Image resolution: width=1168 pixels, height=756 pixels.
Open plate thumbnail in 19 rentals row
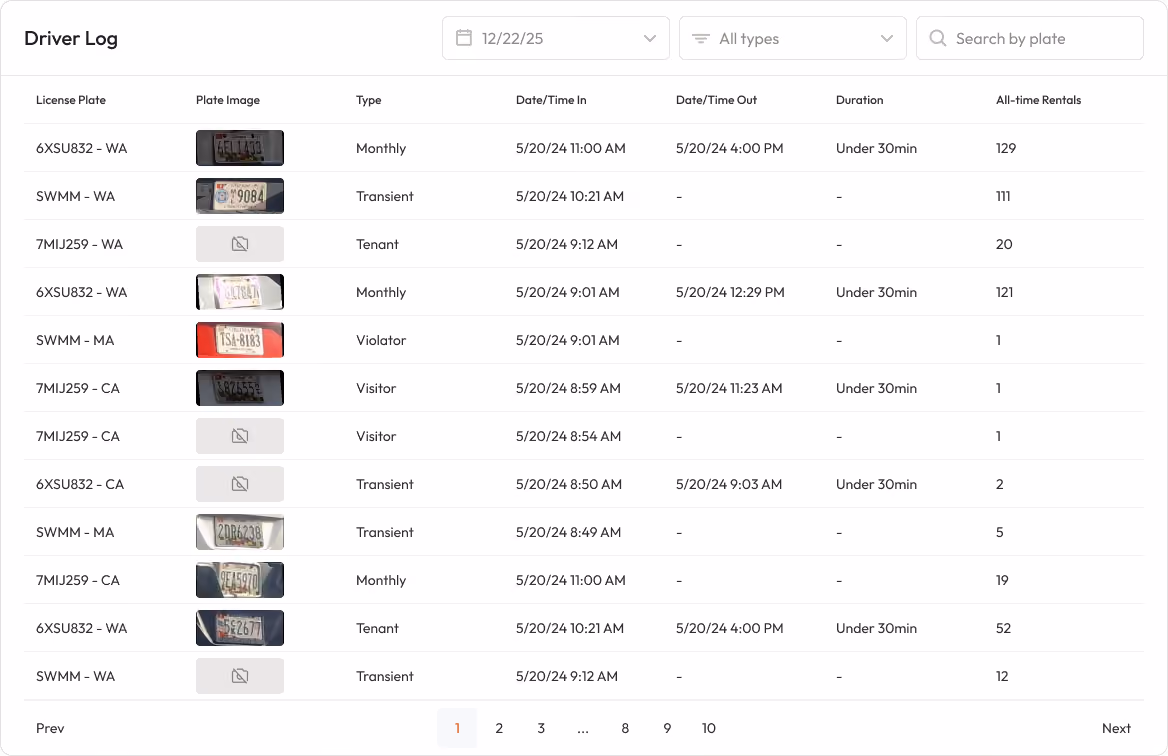[240, 579]
